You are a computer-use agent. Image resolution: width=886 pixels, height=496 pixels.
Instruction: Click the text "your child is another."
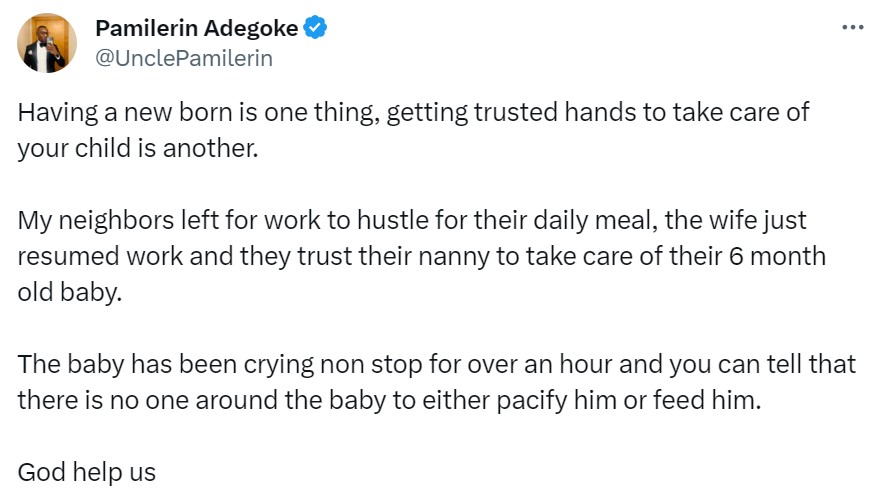tap(138, 147)
